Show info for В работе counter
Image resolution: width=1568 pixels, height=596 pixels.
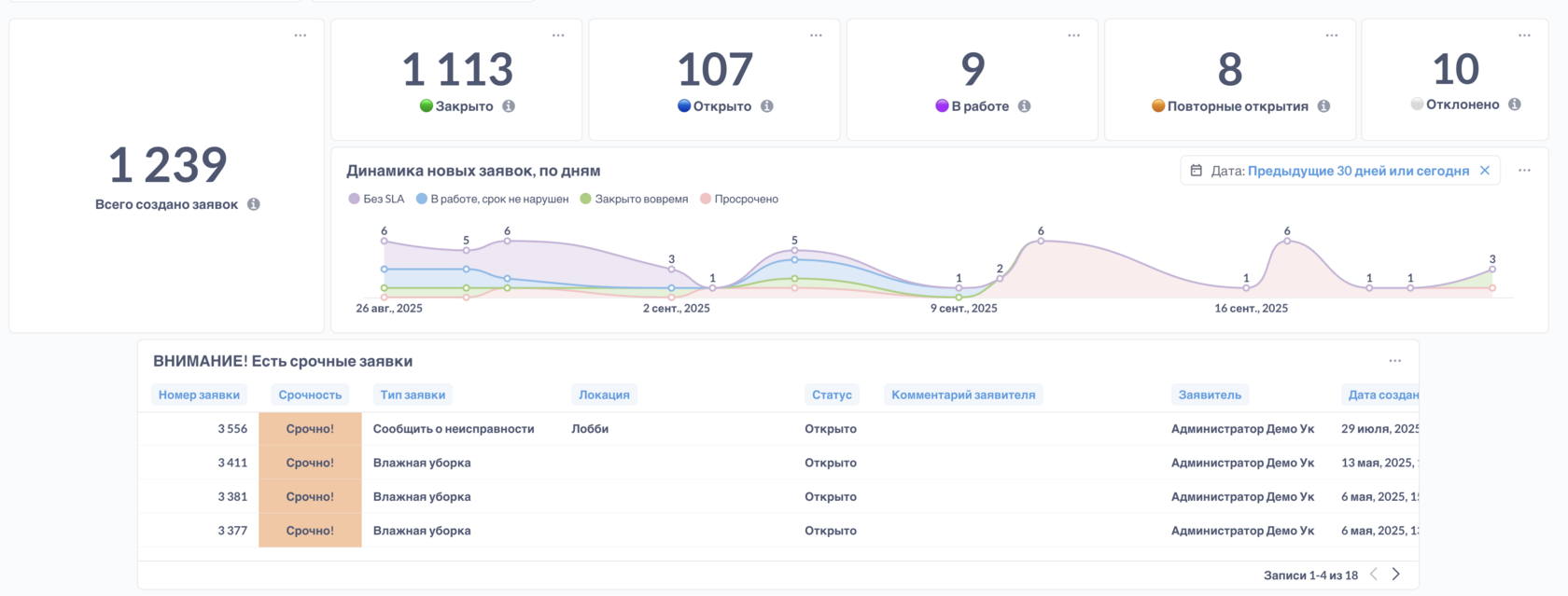(1025, 106)
